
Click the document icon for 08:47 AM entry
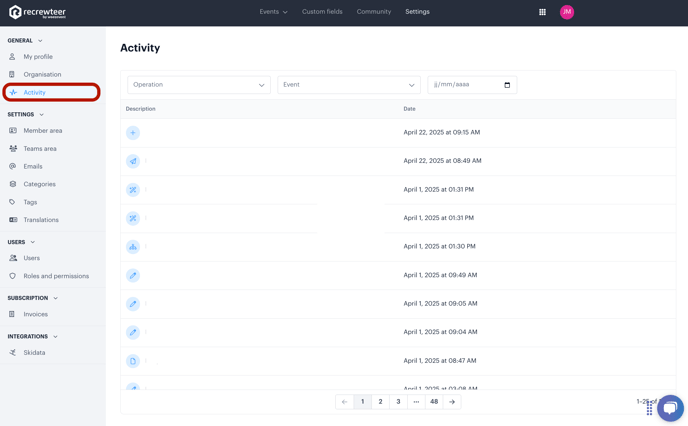coord(133,361)
